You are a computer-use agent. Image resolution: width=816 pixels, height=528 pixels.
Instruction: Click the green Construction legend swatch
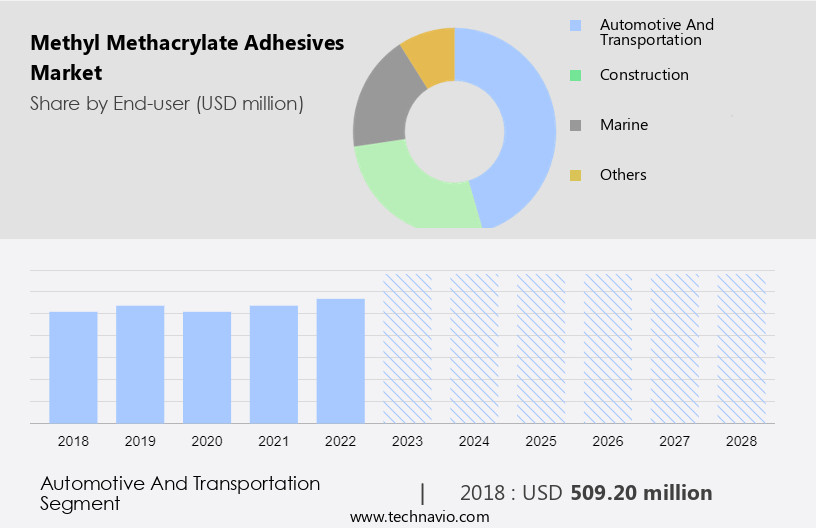point(575,75)
